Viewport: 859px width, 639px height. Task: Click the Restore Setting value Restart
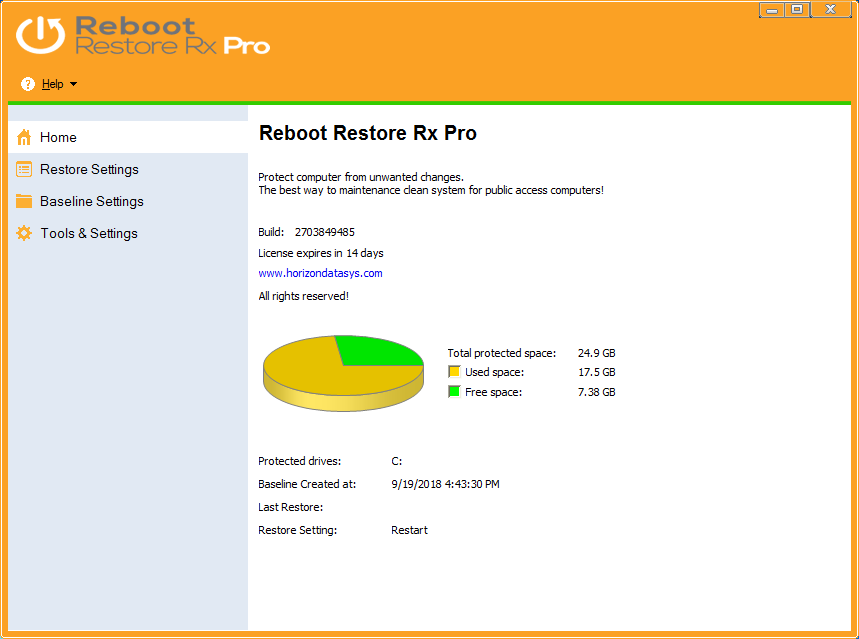409,530
